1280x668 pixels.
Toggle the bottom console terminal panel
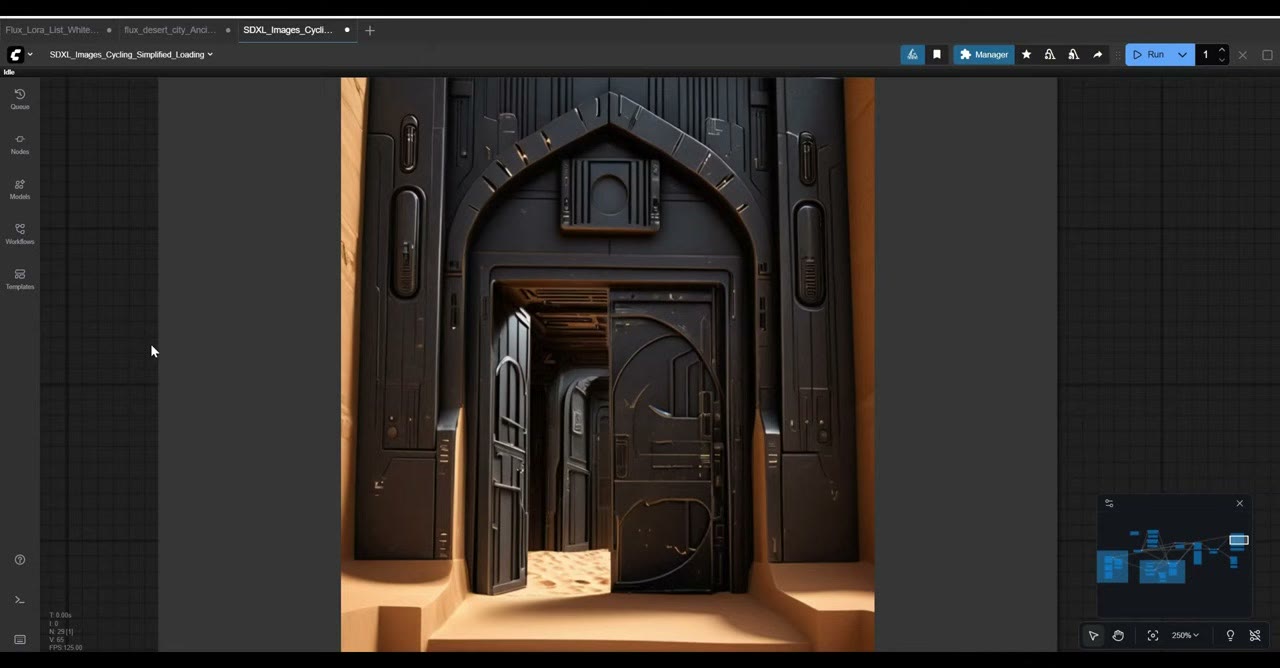point(19,600)
